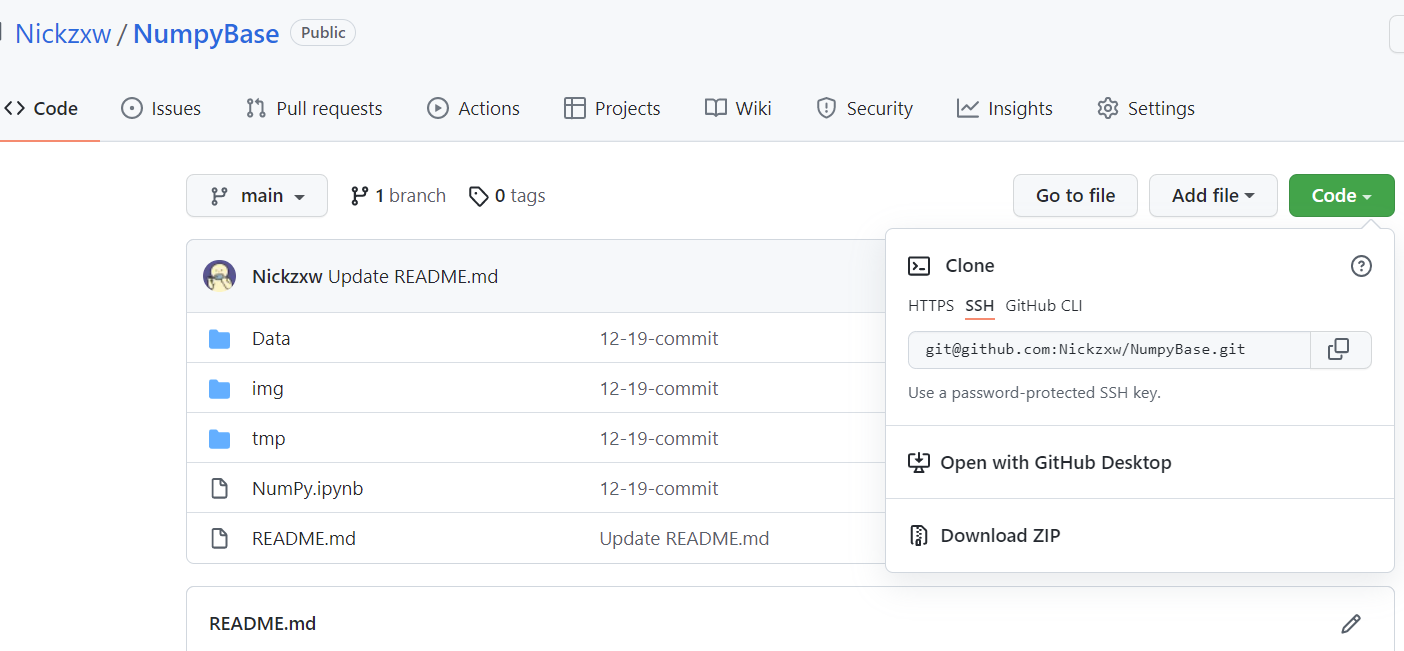
Task: View the 1 branch link
Action: [x=398, y=196]
